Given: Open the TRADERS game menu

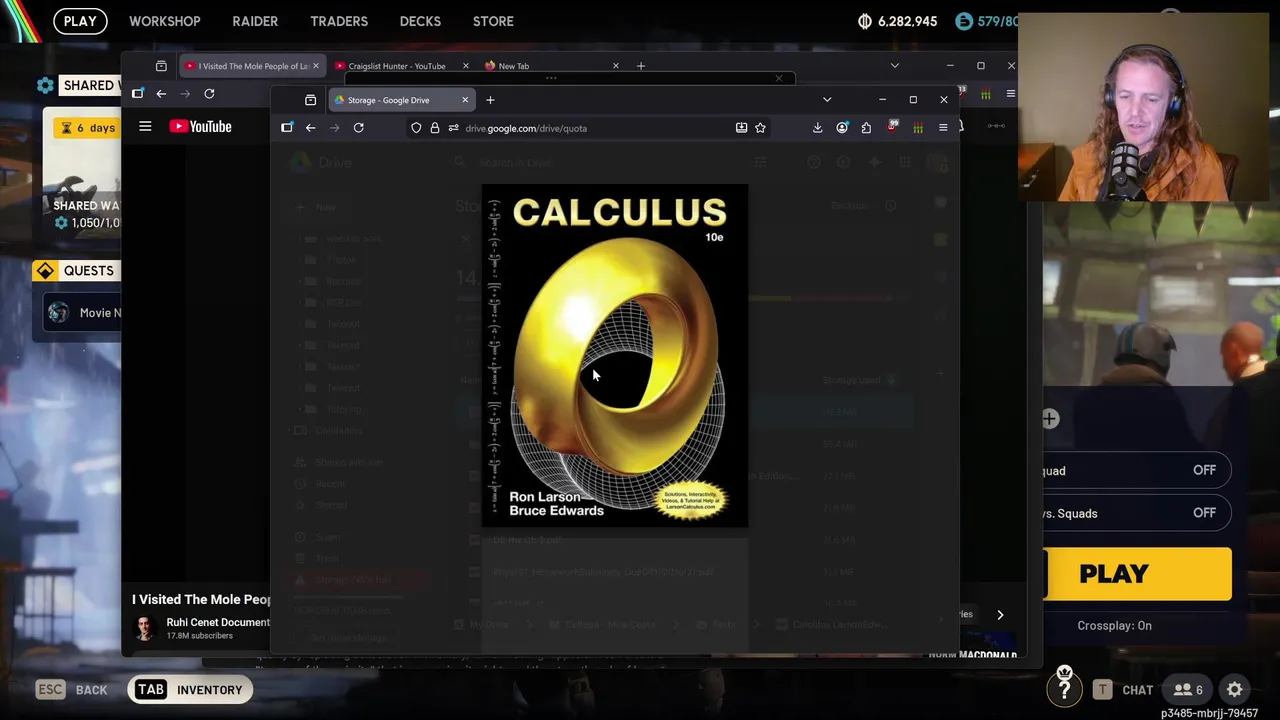Looking at the screenshot, I should point(339,21).
